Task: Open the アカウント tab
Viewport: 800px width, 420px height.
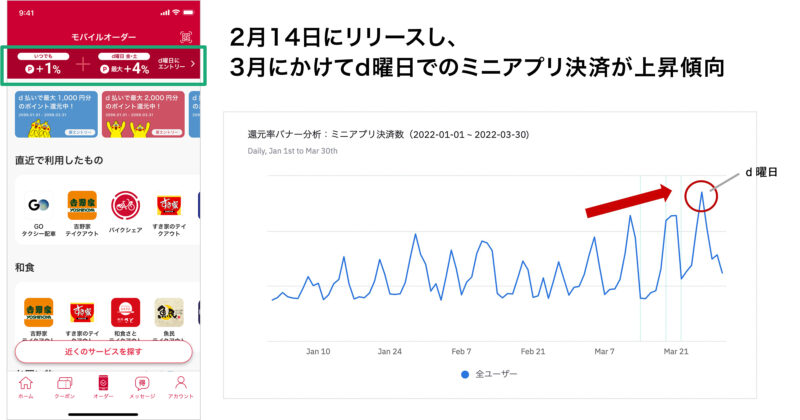Action: (x=181, y=387)
